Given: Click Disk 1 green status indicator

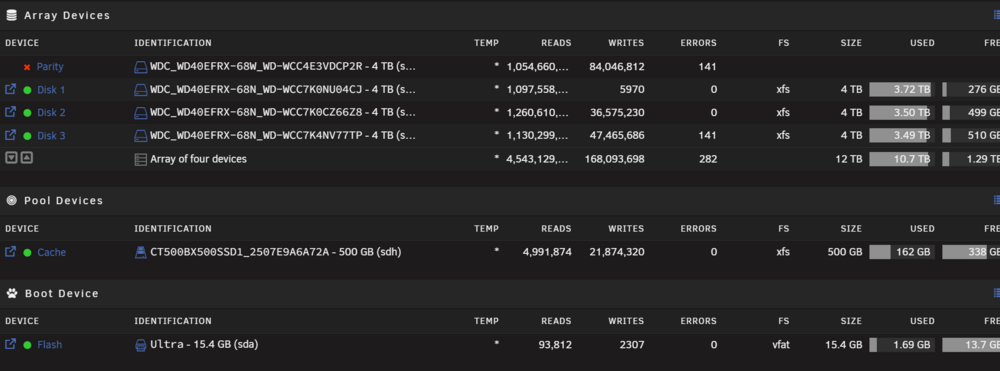Looking at the screenshot, I should tap(27, 90).
